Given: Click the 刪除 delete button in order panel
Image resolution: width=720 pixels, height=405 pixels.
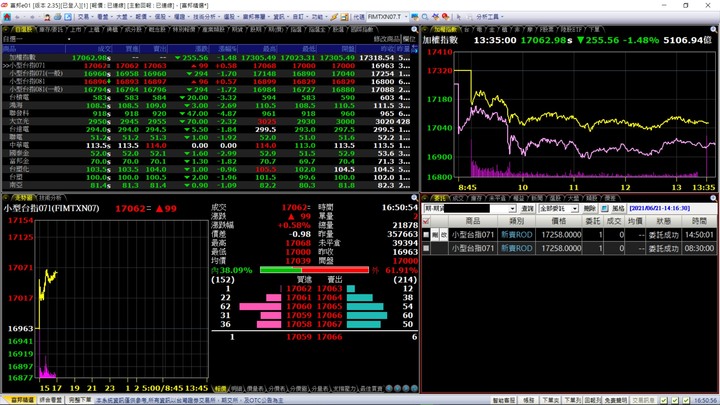Looking at the screenshot, I should click(x=590, y=208).
